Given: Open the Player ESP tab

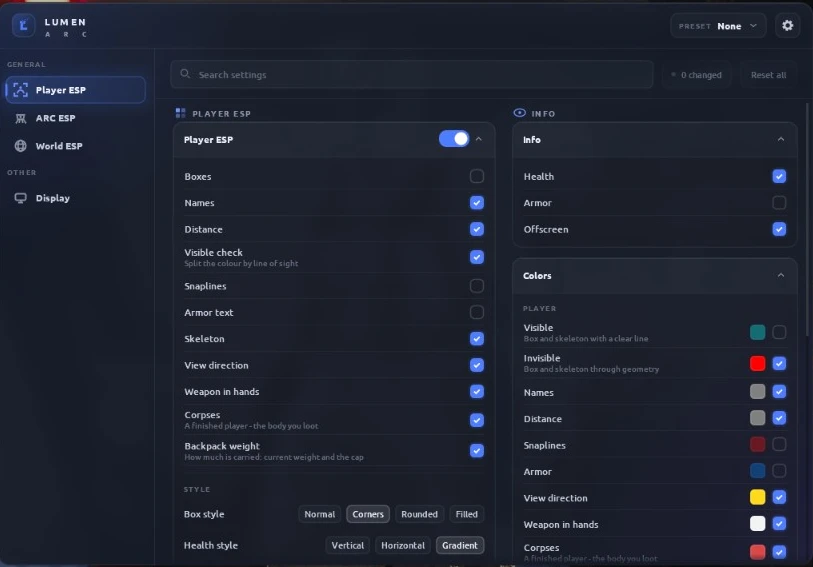Looking at the screenshot, I should pos(76,90).
